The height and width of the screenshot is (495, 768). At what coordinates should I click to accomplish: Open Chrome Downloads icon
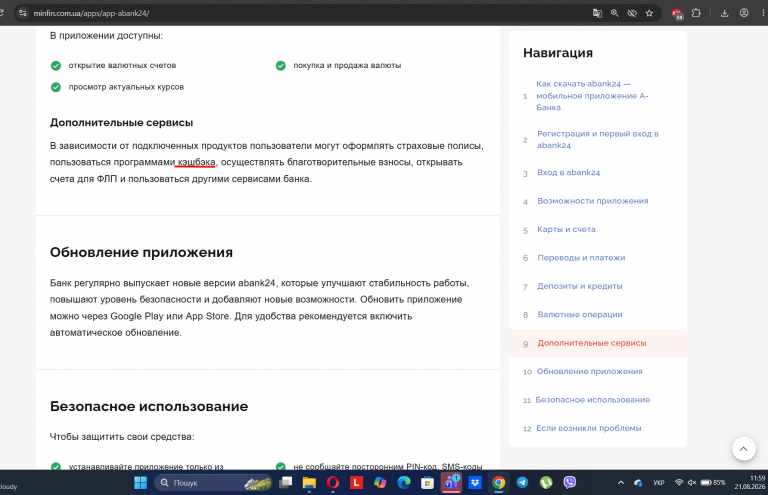coord(724,13)
